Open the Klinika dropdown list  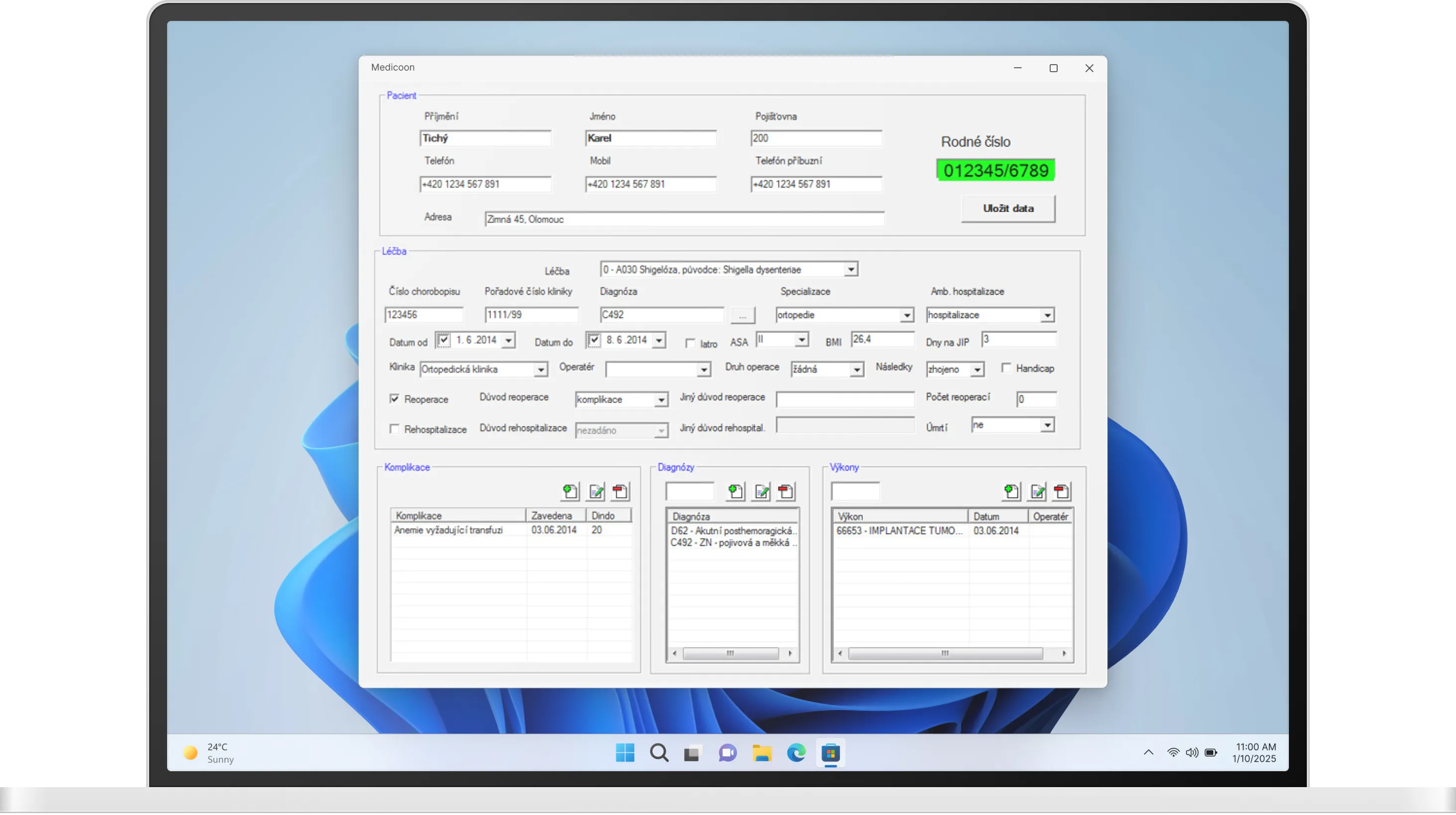[541, 369]
